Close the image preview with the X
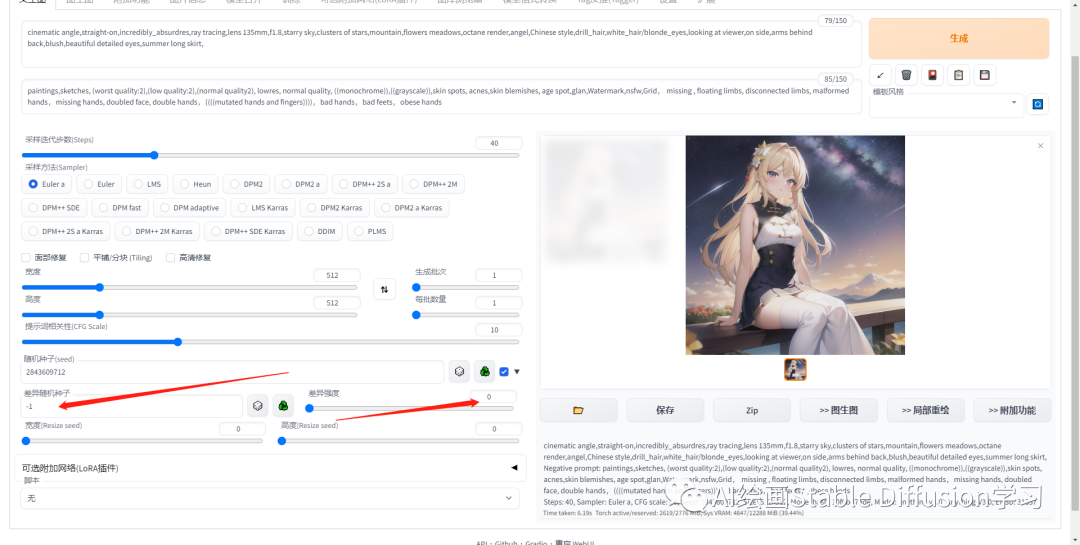Viewport: 1080px width, 545px height. (x=1040, y=145)
